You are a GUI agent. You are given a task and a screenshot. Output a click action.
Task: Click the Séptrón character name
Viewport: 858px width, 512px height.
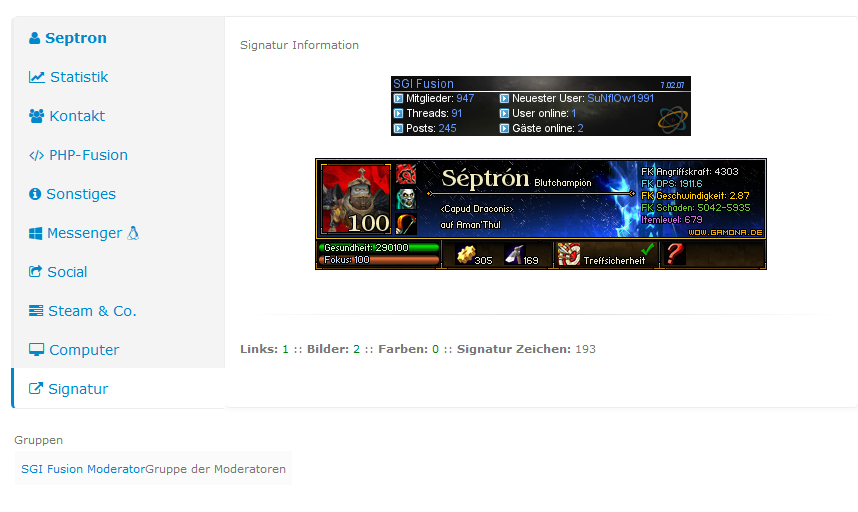pyautogui.click(x=485, y=178)
